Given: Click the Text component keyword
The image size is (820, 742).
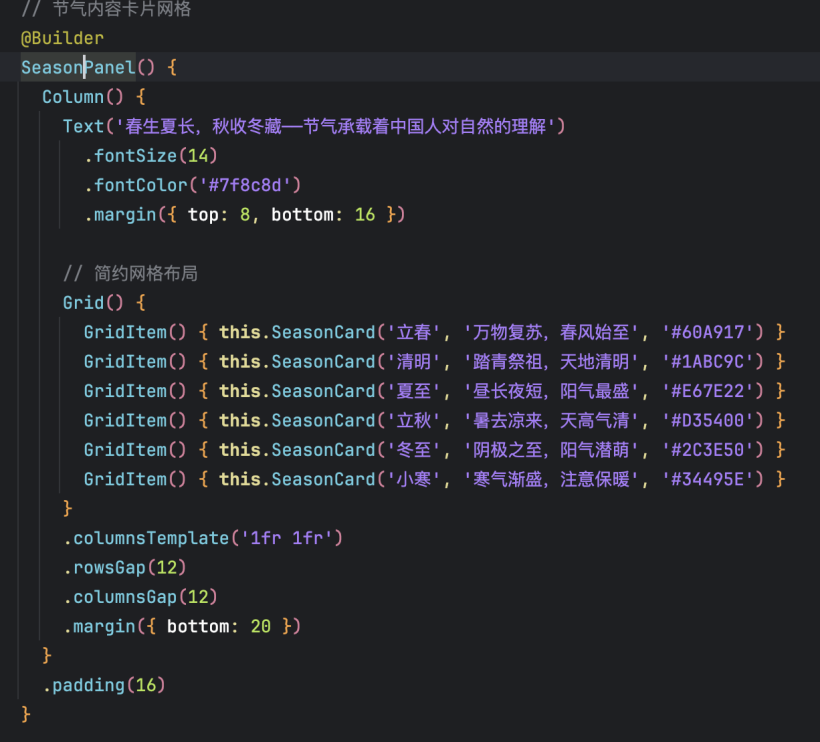Looking at the screenshot, I should pyautogui.click(x=83, y=126).
